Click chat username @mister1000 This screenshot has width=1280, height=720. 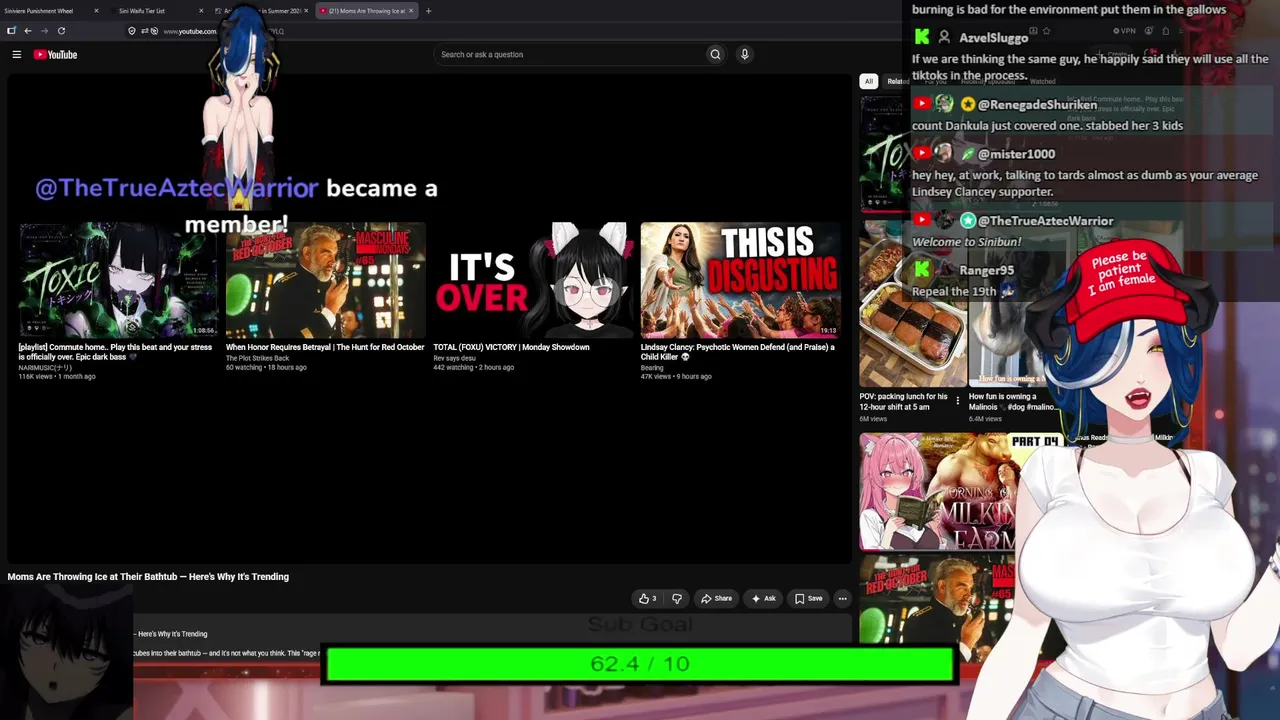click(1016, 154)
